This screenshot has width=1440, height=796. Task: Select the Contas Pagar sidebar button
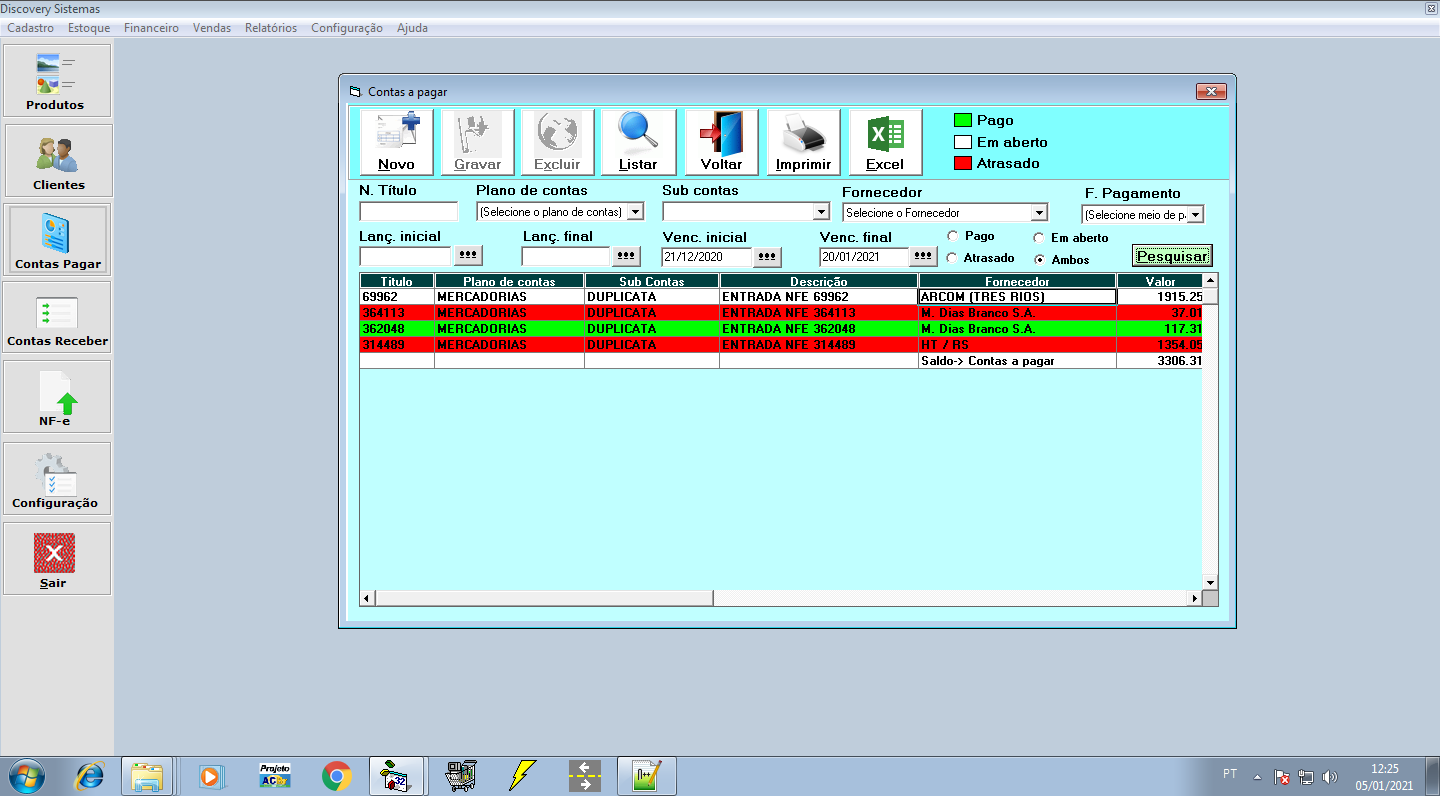tap(57, 240)
